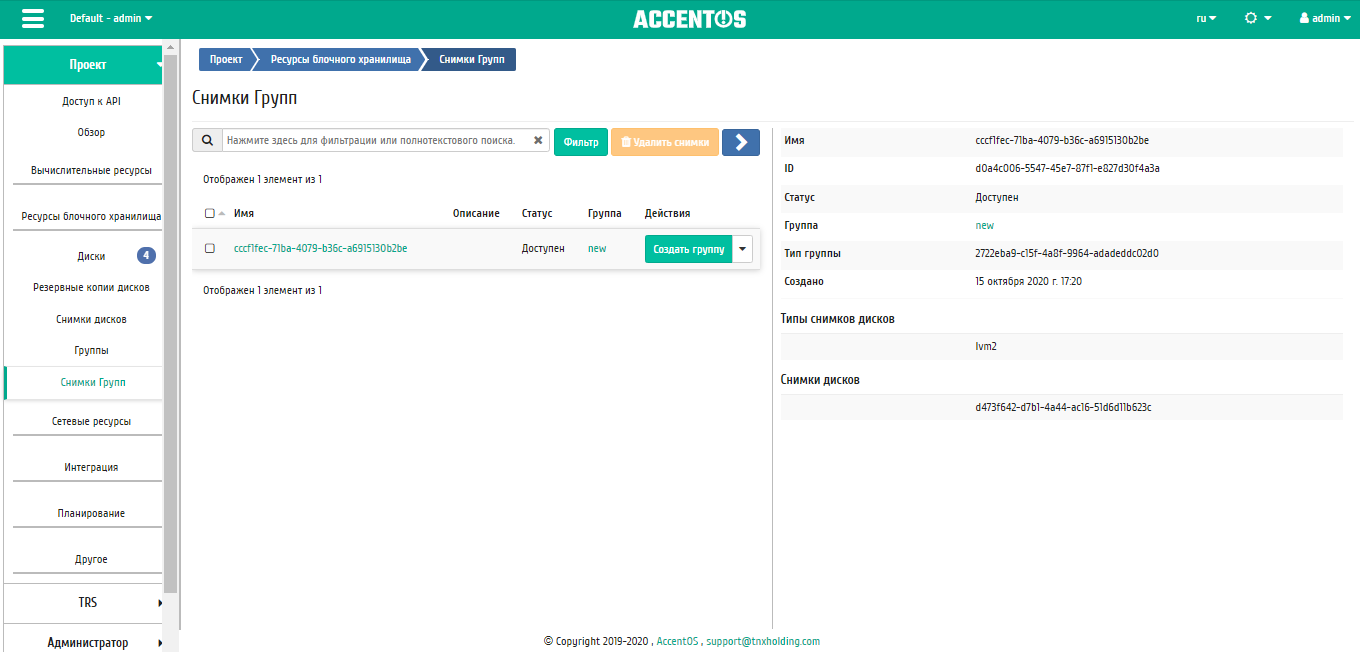
Task: Click the Создать группу button
Action: click(x=688, y=249)
